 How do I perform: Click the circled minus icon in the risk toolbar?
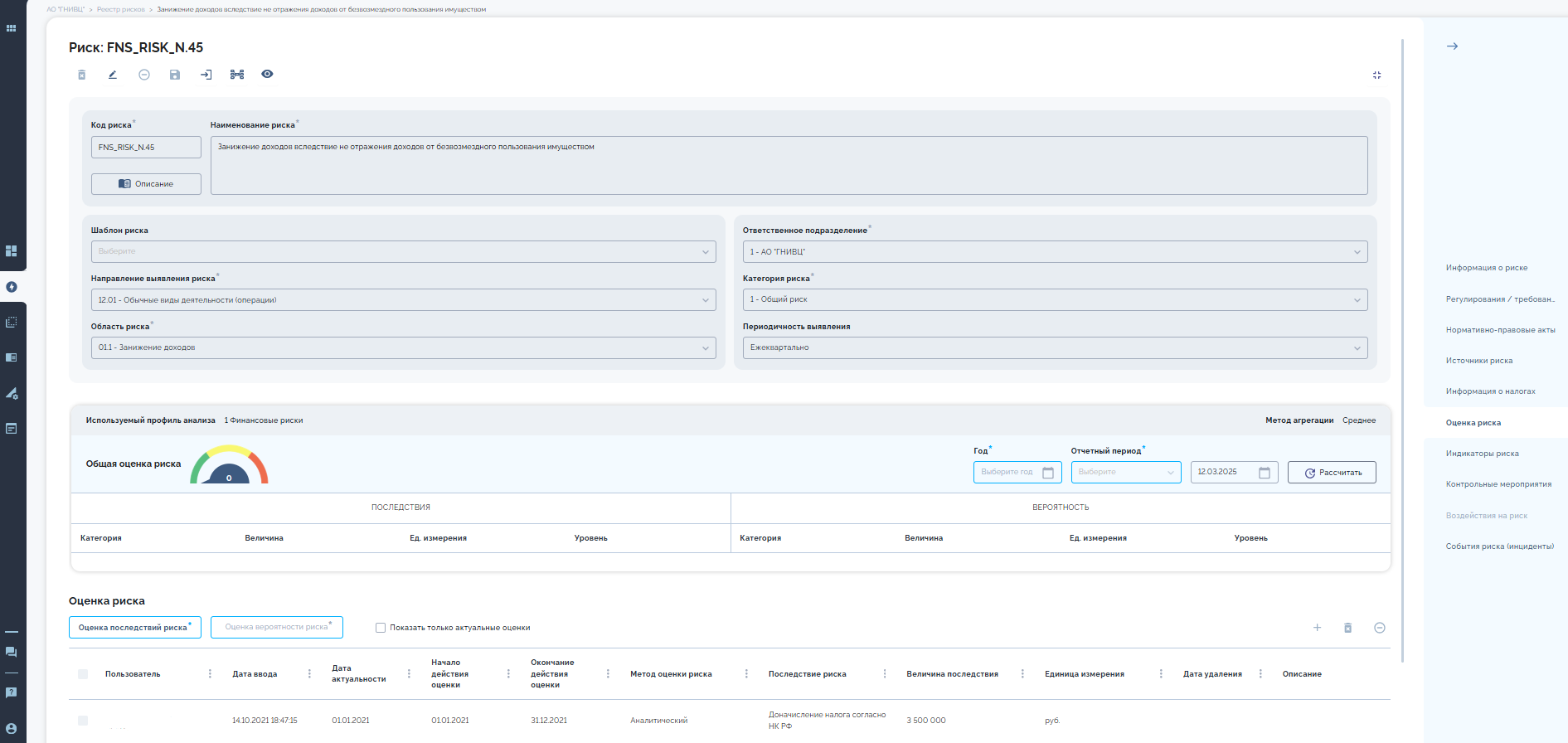click(x=144, y=75)
